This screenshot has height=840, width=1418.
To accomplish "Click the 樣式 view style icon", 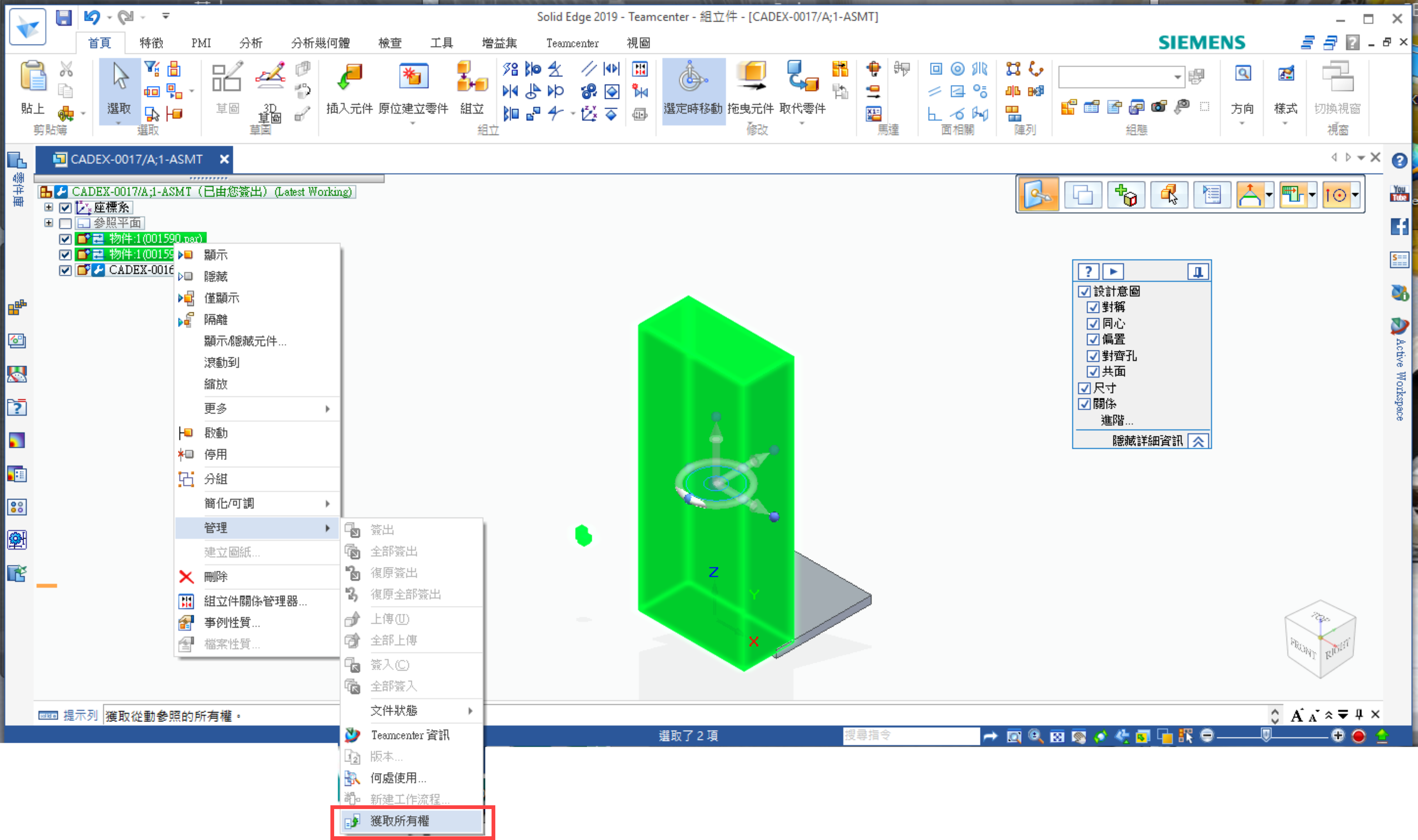I will tap(1285, 74).
